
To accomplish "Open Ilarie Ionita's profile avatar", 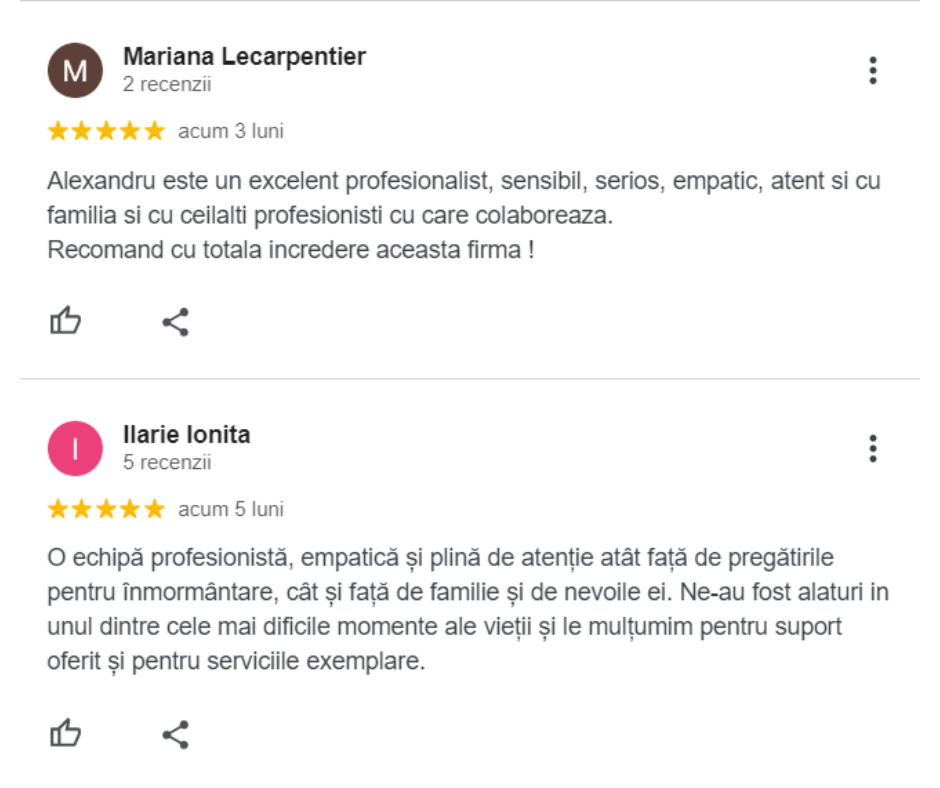I will pyautogui.click(x=76, y=447).
